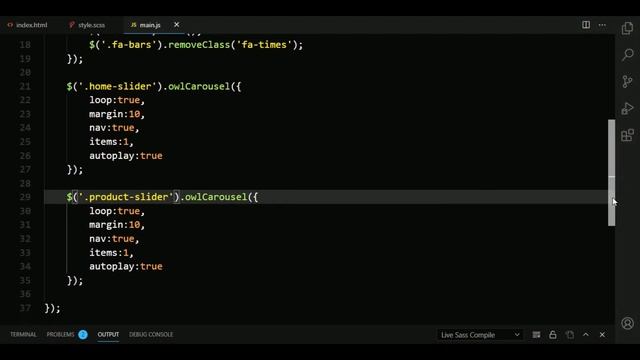Click 'autoplay:true' on line 34

[x=126, y=266]
